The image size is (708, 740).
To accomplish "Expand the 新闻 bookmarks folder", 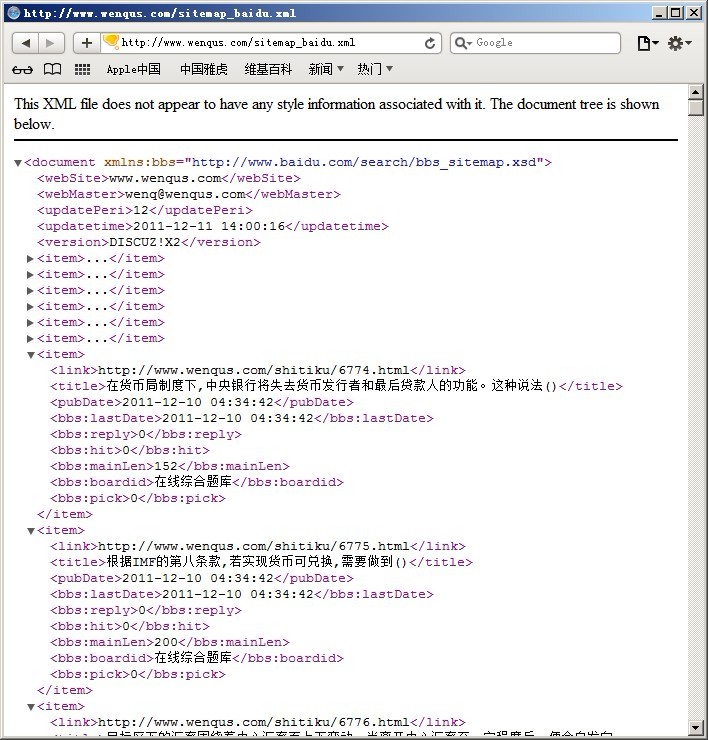I will pyautogui.click(x=326, y=69).
